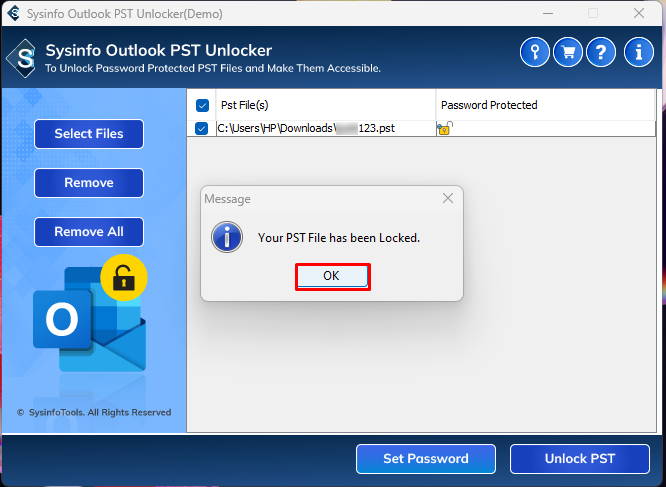This screenshot has width=666, height=487.
Task: Click the Password Protected column header
Action: [x=489, y=105]
